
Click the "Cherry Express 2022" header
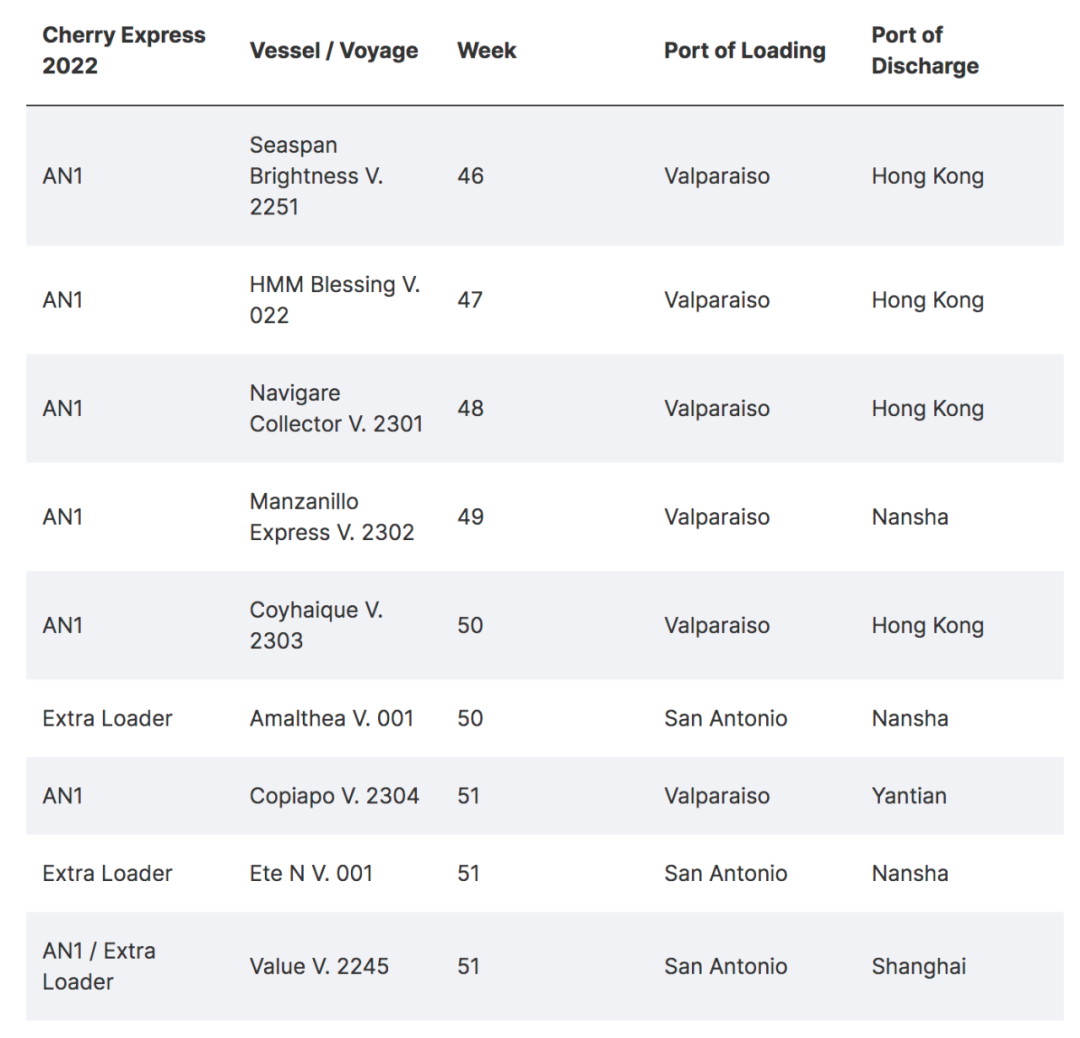(123, 50)
